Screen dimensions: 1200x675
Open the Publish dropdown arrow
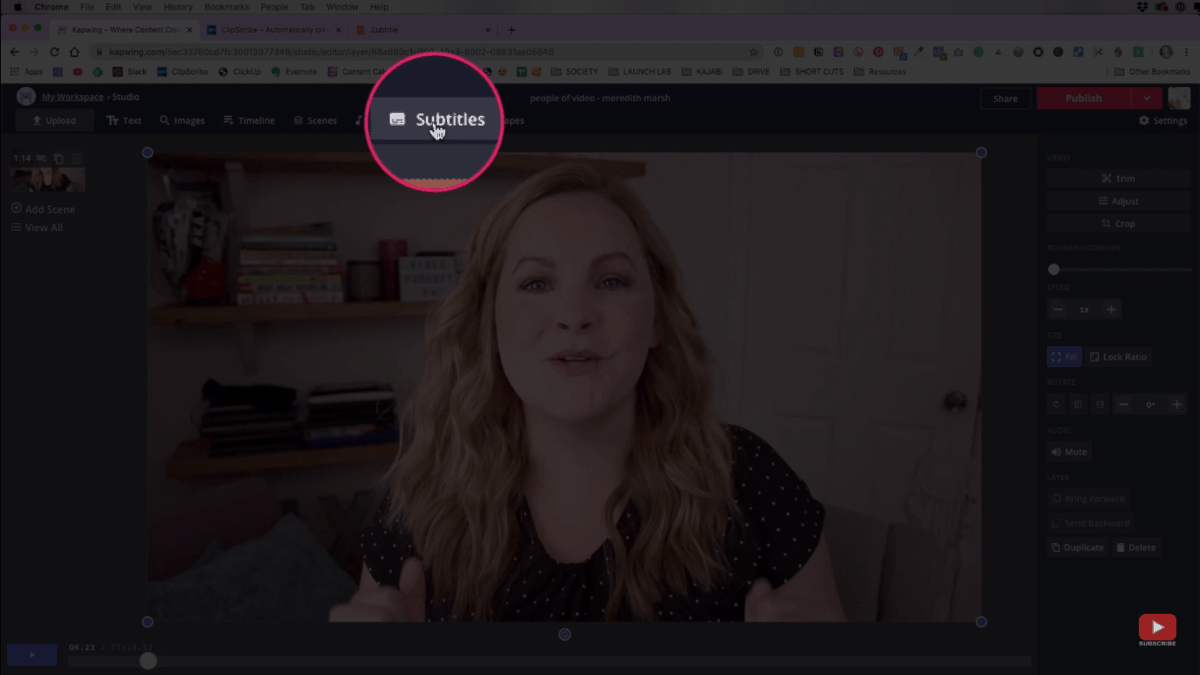pos(1146,98)
